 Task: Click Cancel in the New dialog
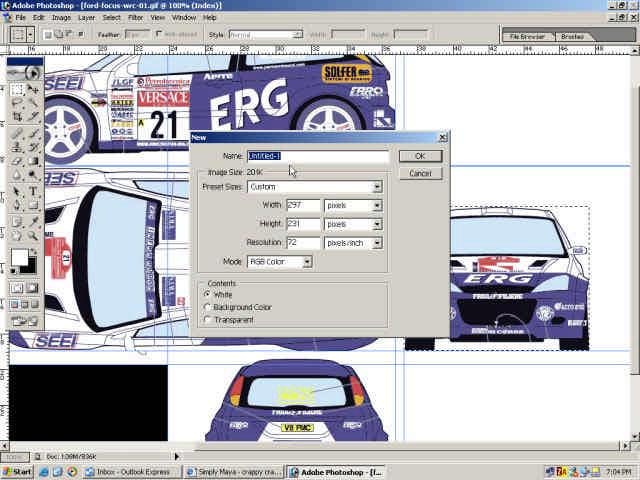click(x=420, y=173)
